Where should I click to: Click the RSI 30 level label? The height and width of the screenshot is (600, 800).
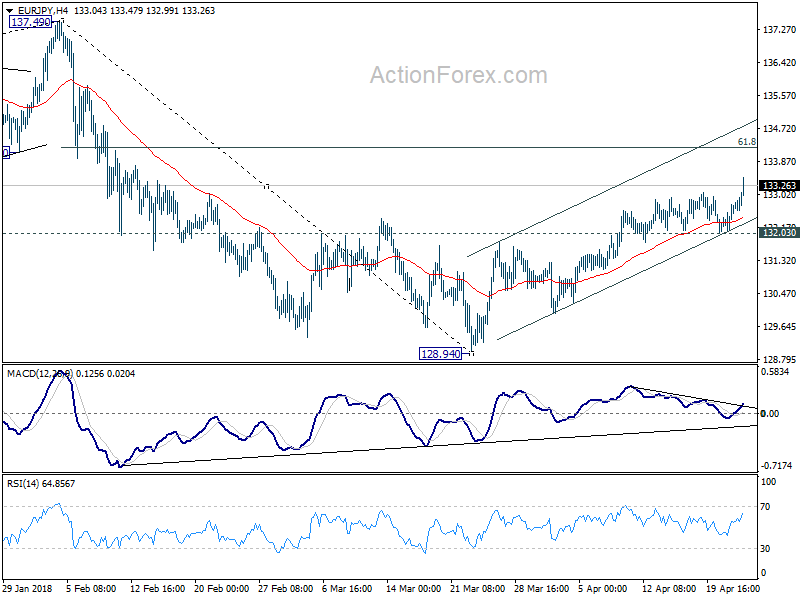pos(765,549)
